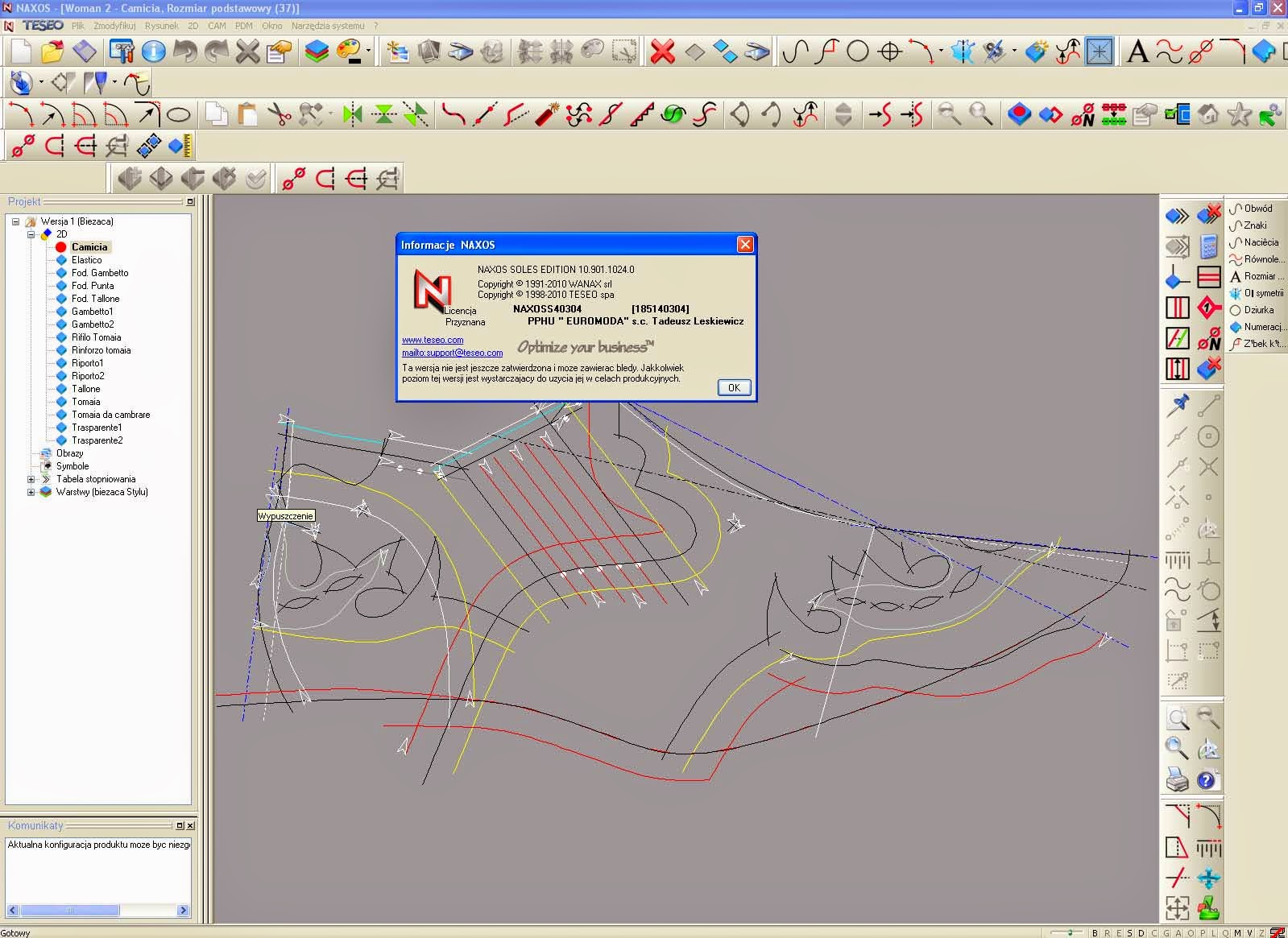Collapse the 2D tree node
This screenshot has height=938, width=1288.
pyautogui.click(x=31, y=234)
